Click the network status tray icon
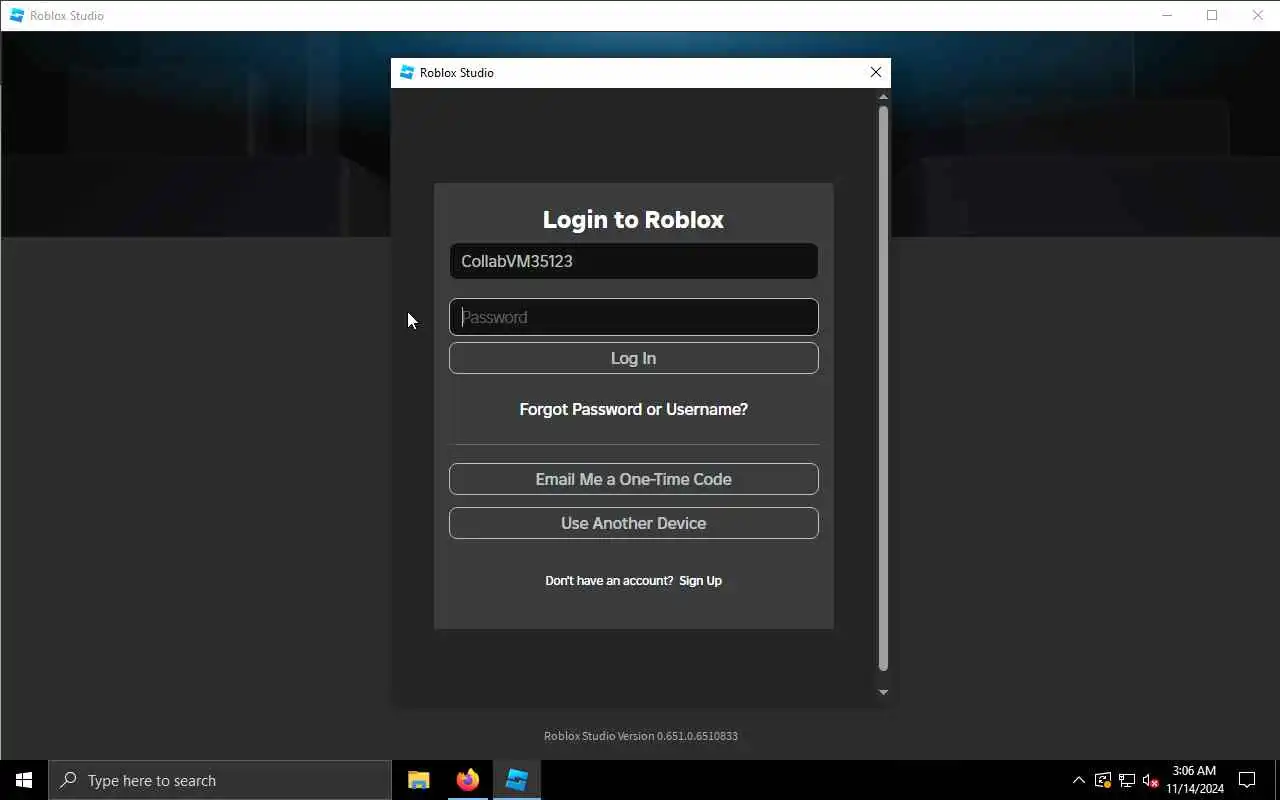The image size is (1280, 800). tap(1127, 780)
